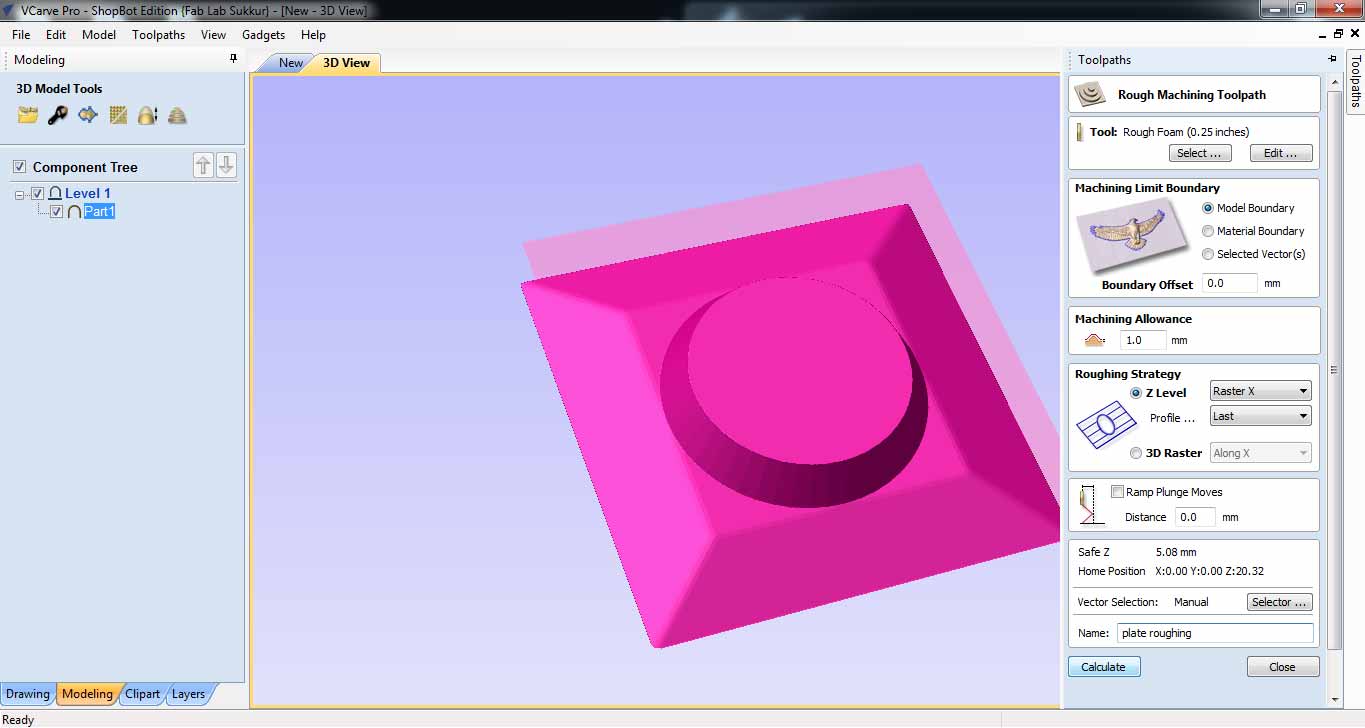Screen dimensions: 1365x728
Task: Toggle the Part1 visibility checkbox
Action: pos(56,211)
